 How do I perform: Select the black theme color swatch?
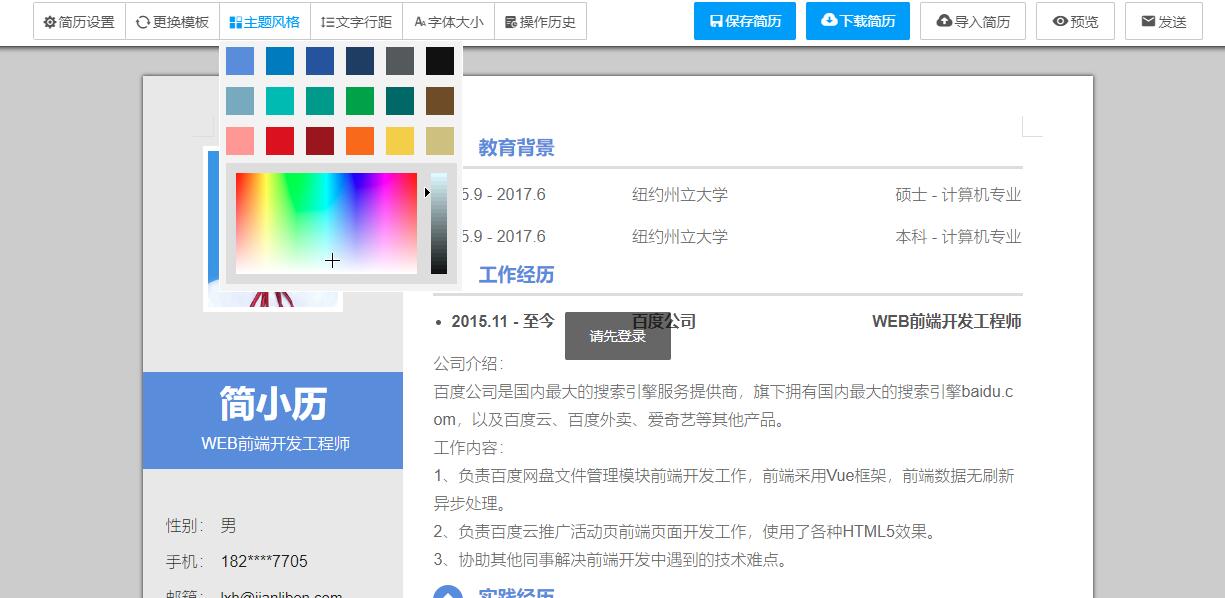coord(440,60)
